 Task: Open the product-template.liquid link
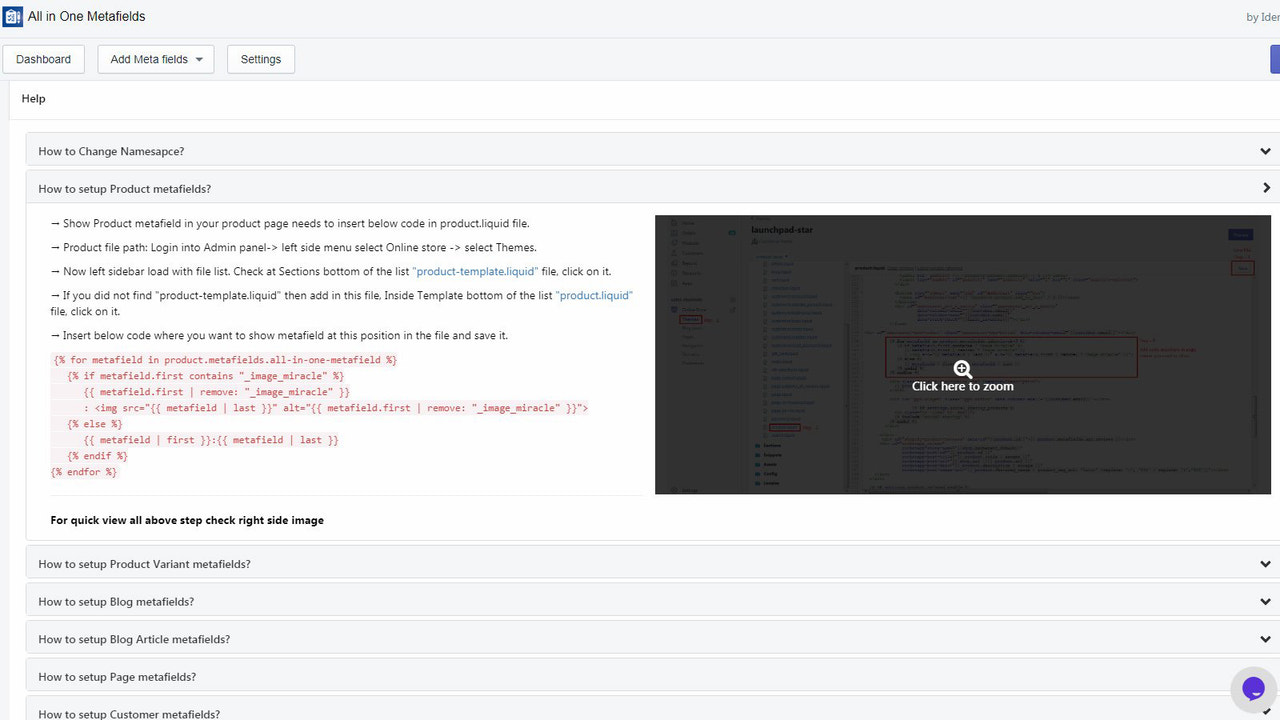pyautogui.click(x=474, y=270)
